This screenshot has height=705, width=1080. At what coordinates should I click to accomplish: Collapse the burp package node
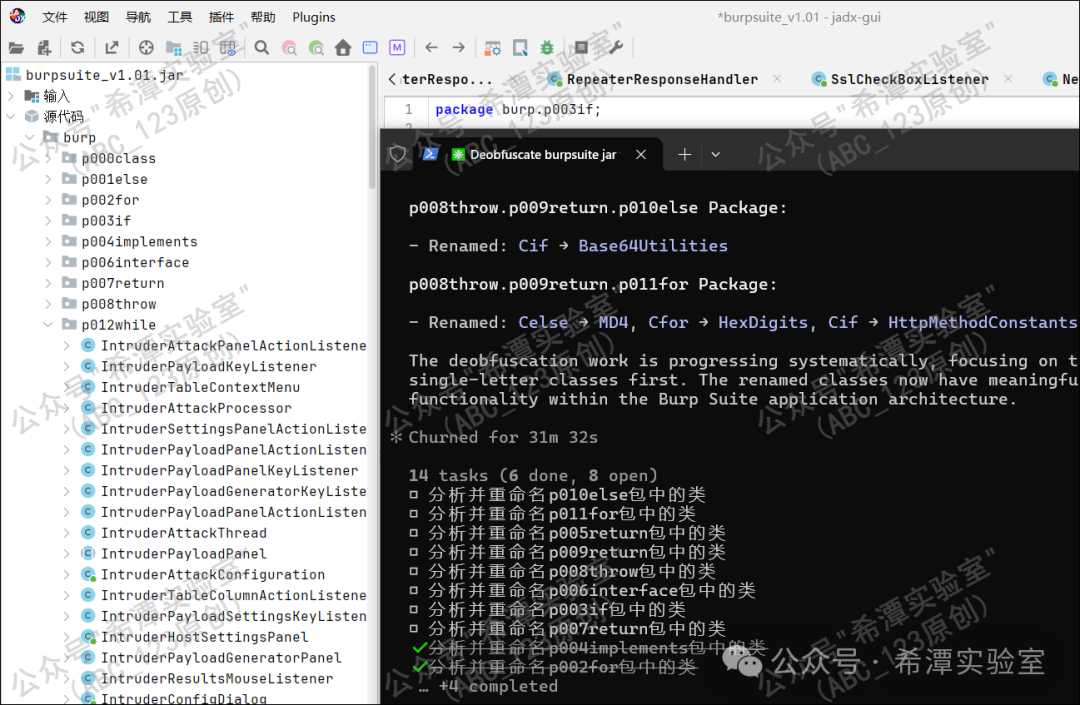pos(30,137)
